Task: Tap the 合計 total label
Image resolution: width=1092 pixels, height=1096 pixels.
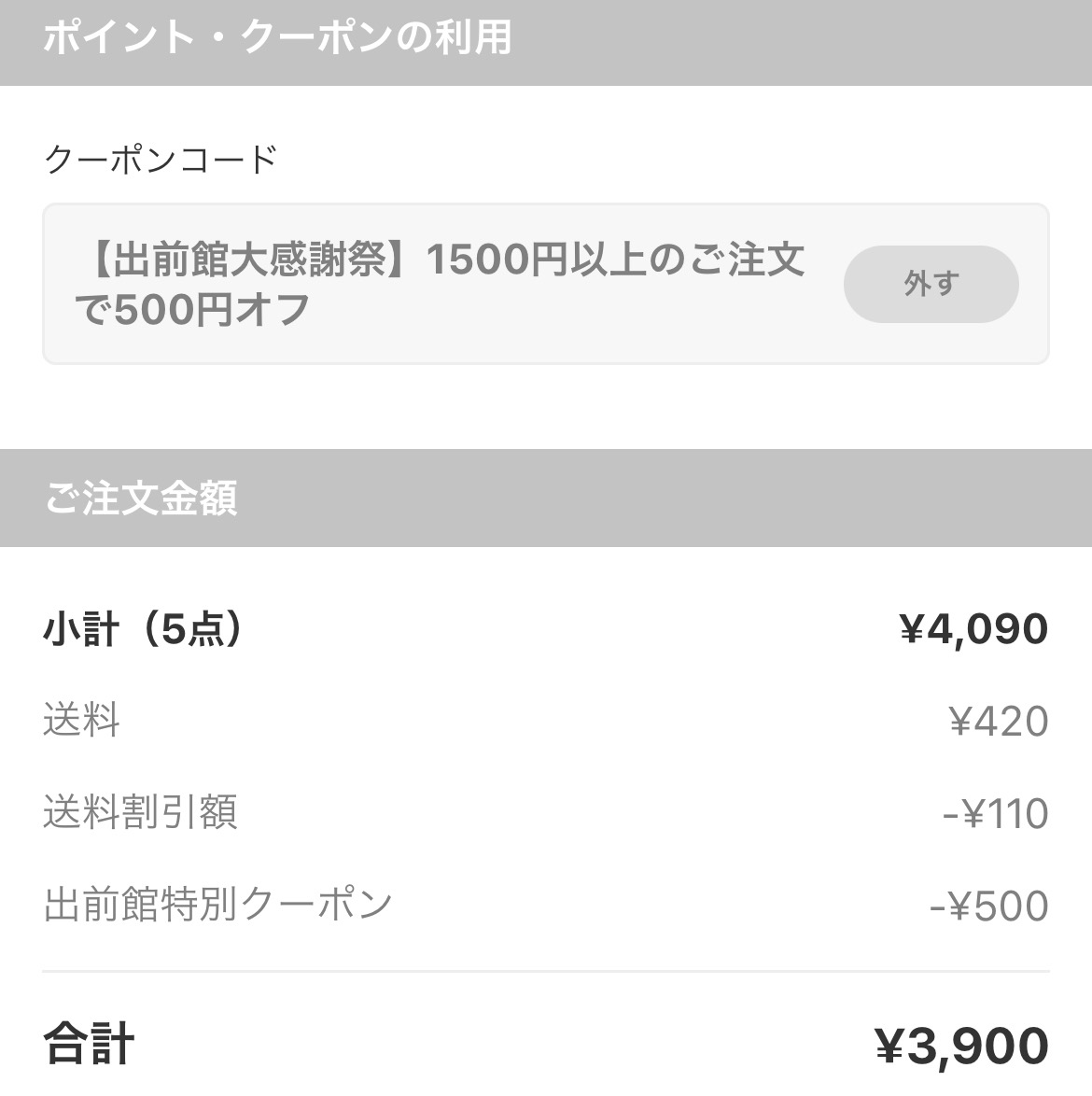Action: click(89, 1044)
